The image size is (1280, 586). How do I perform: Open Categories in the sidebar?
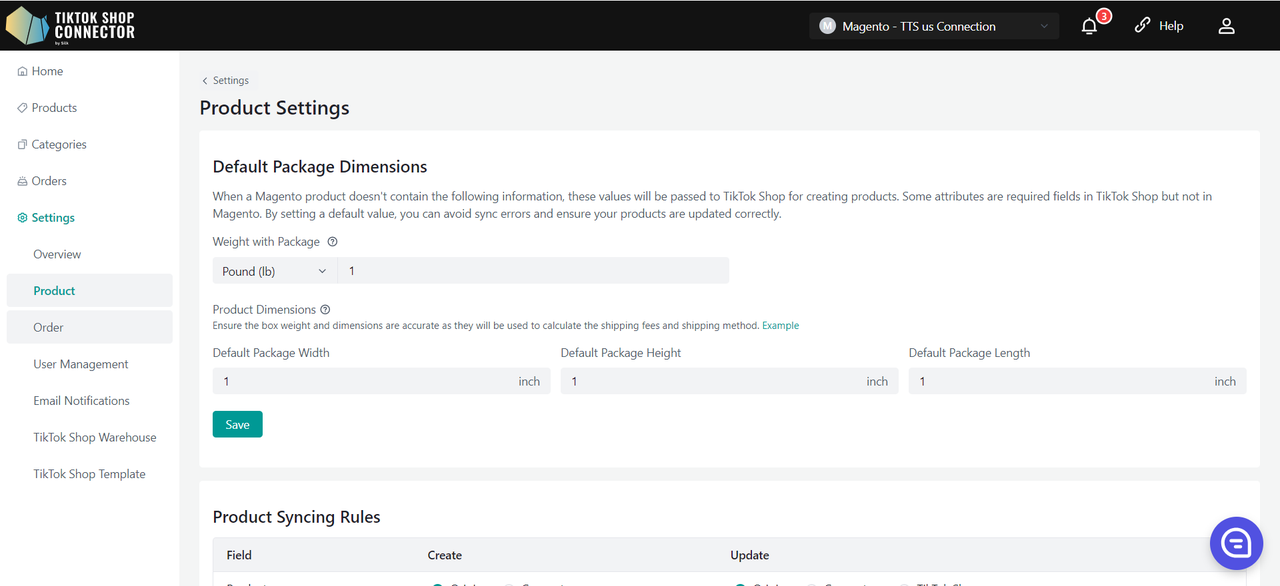[59, 144]
